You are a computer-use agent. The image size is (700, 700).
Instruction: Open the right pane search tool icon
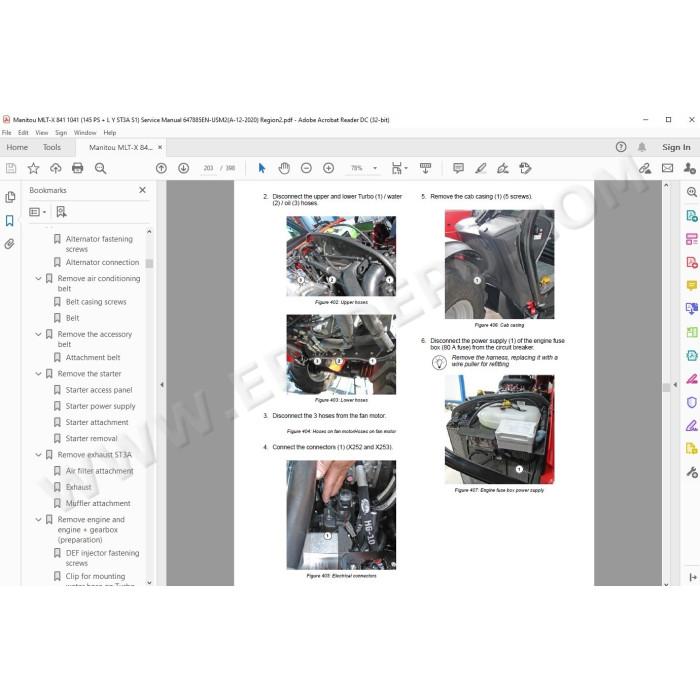[692, 192]
